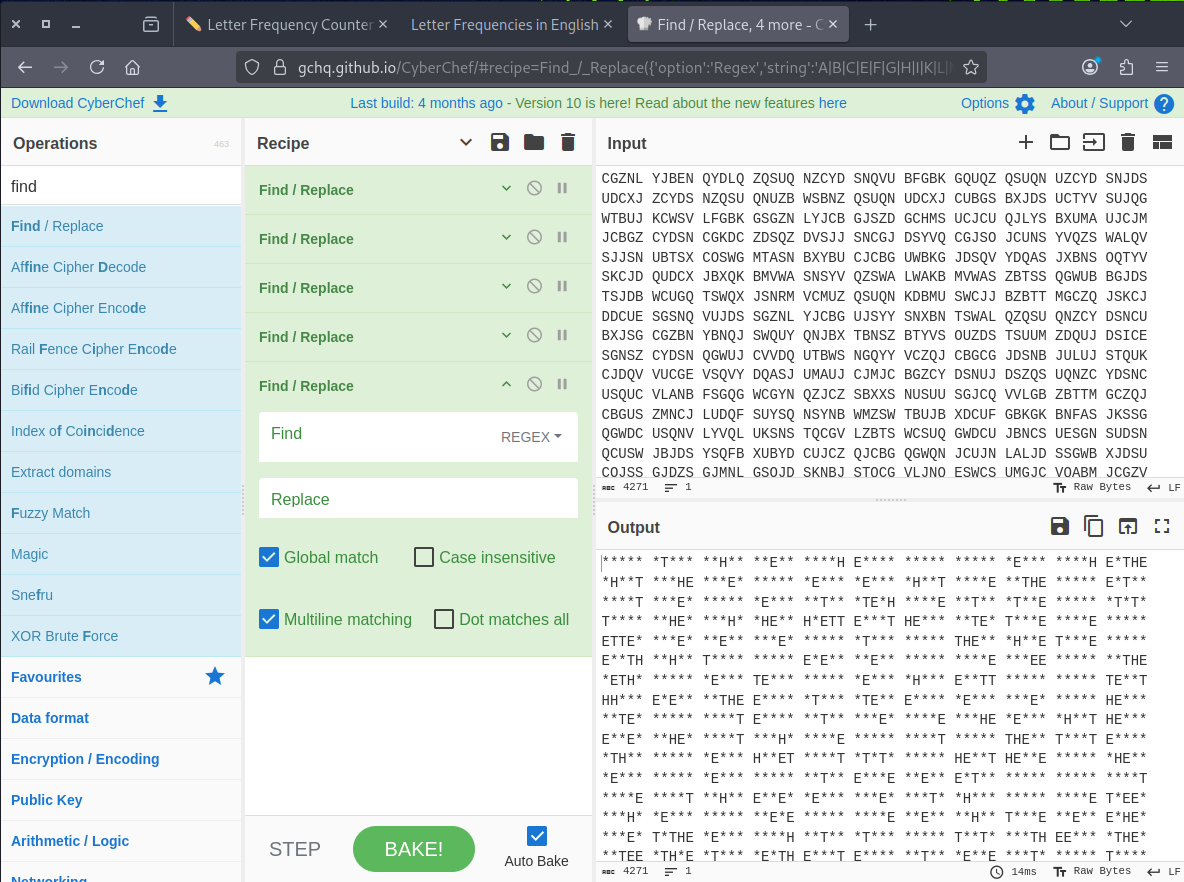Copy the output to the clipboard

point(1094,526)
